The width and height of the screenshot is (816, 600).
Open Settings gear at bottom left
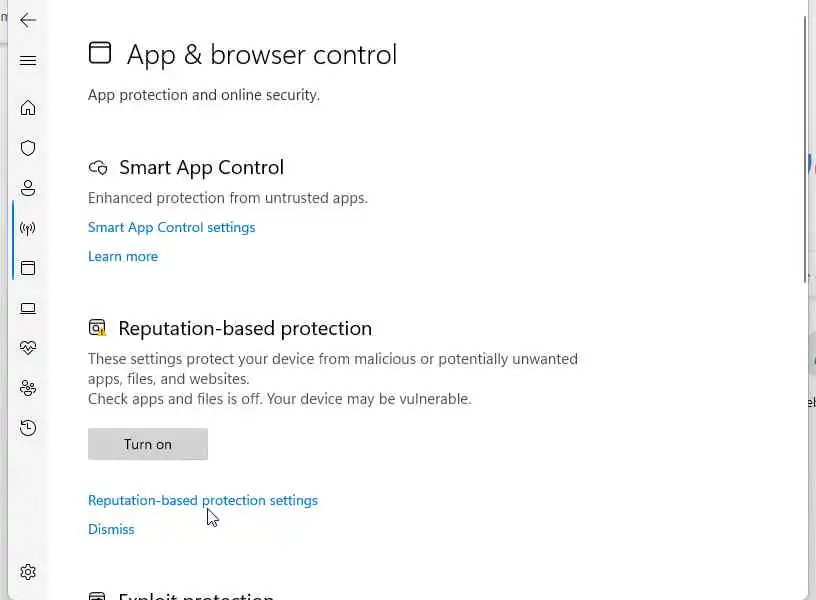pyautogui.click(x=28, y=572)
